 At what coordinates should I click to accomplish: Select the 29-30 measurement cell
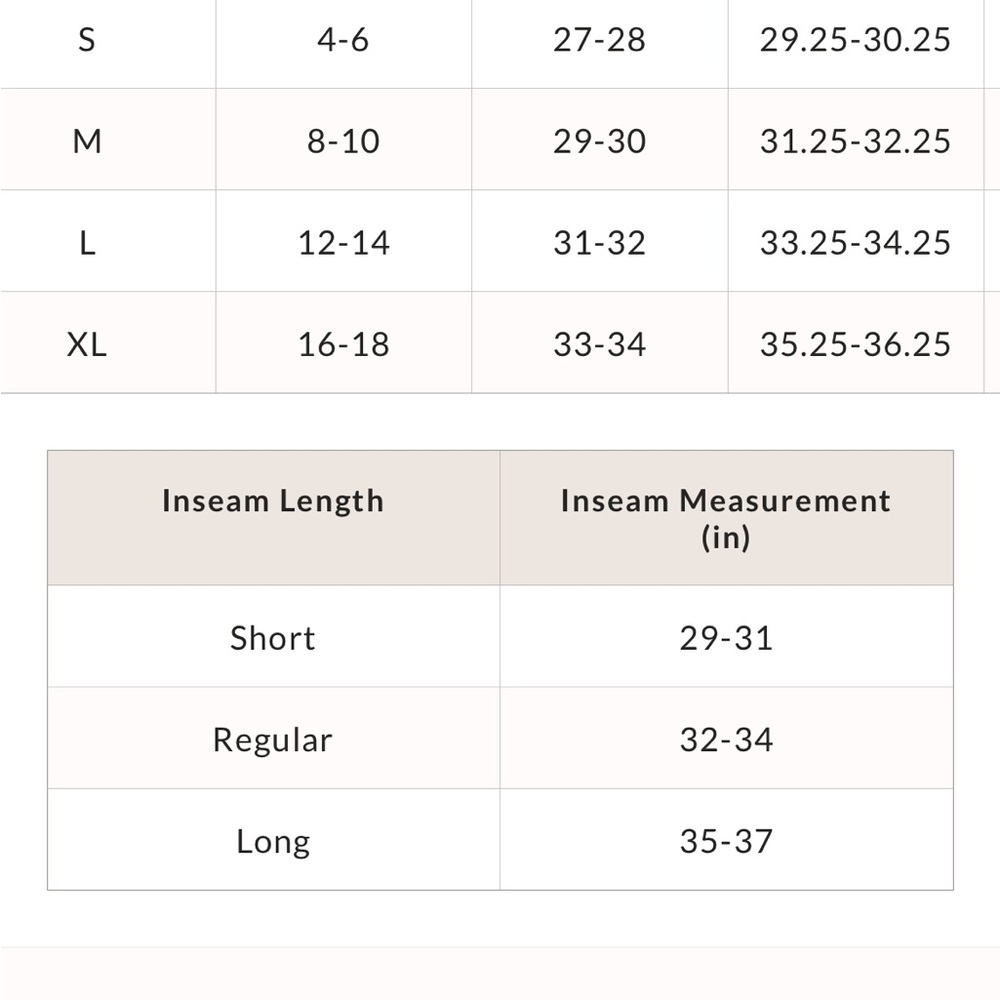599,140
